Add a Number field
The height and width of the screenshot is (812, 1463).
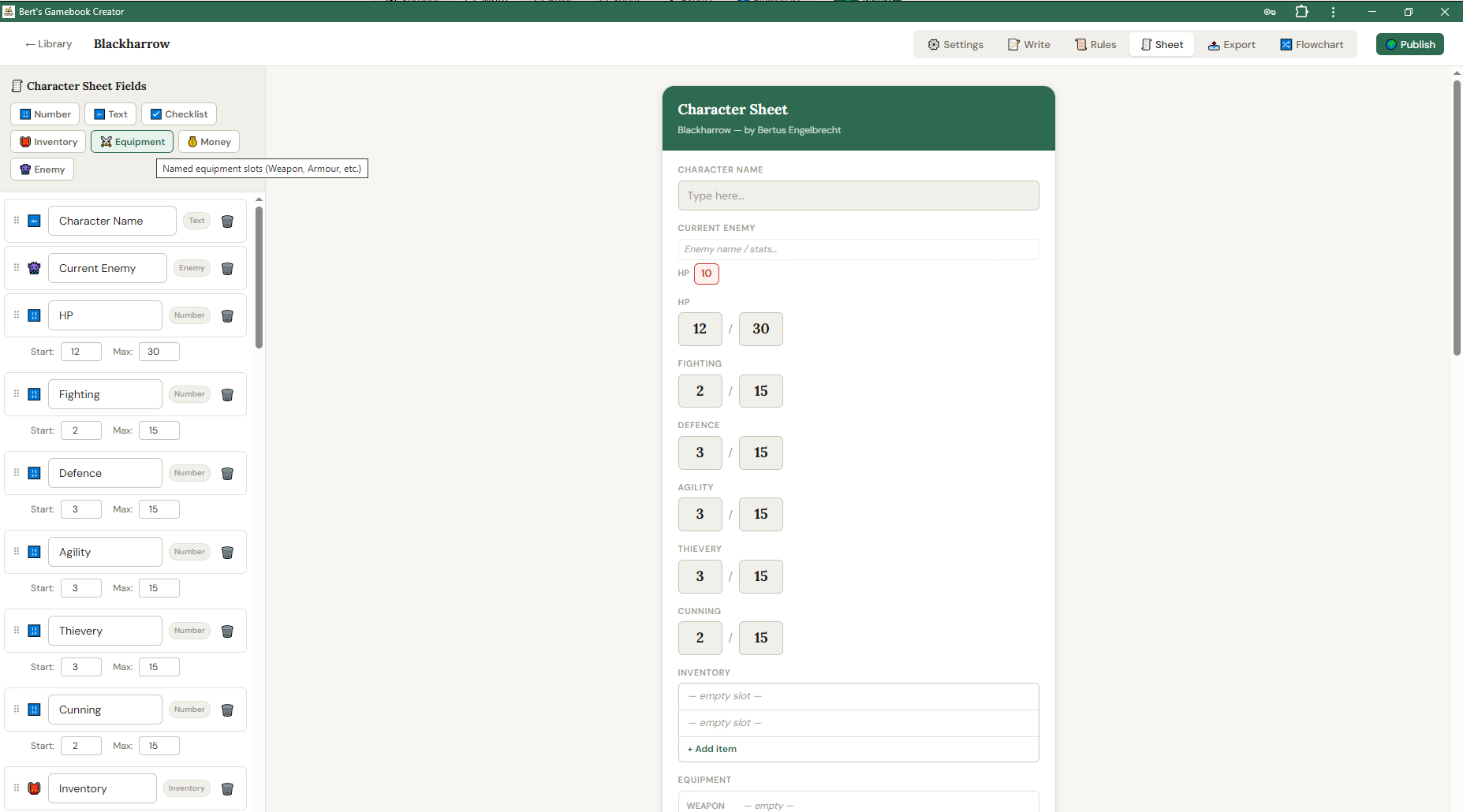[45, 114]
